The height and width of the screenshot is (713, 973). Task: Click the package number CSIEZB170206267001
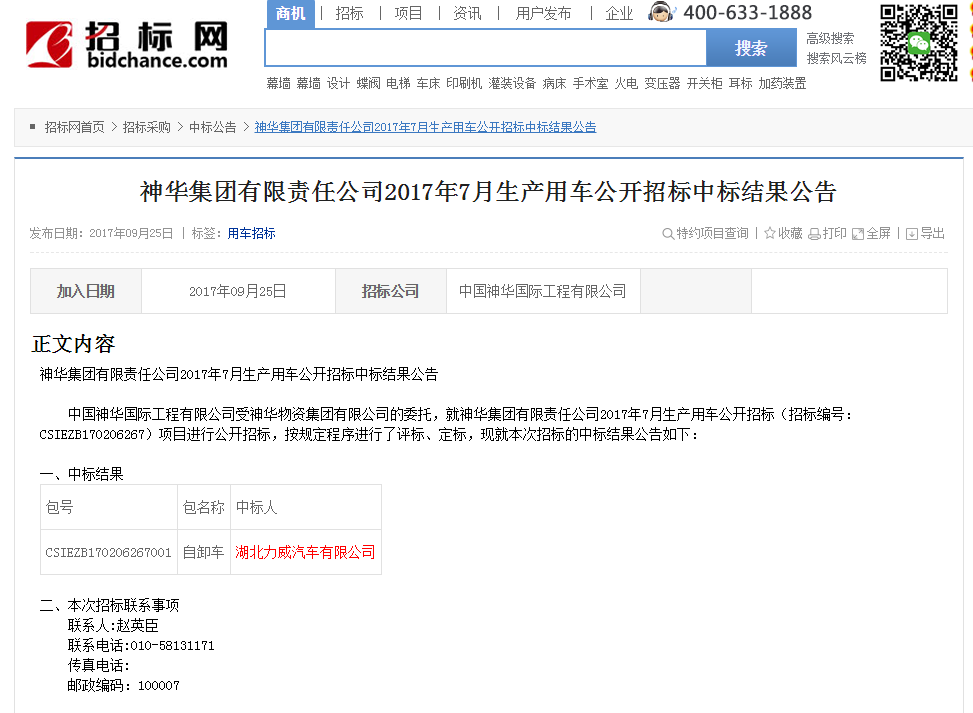point(109,552)
